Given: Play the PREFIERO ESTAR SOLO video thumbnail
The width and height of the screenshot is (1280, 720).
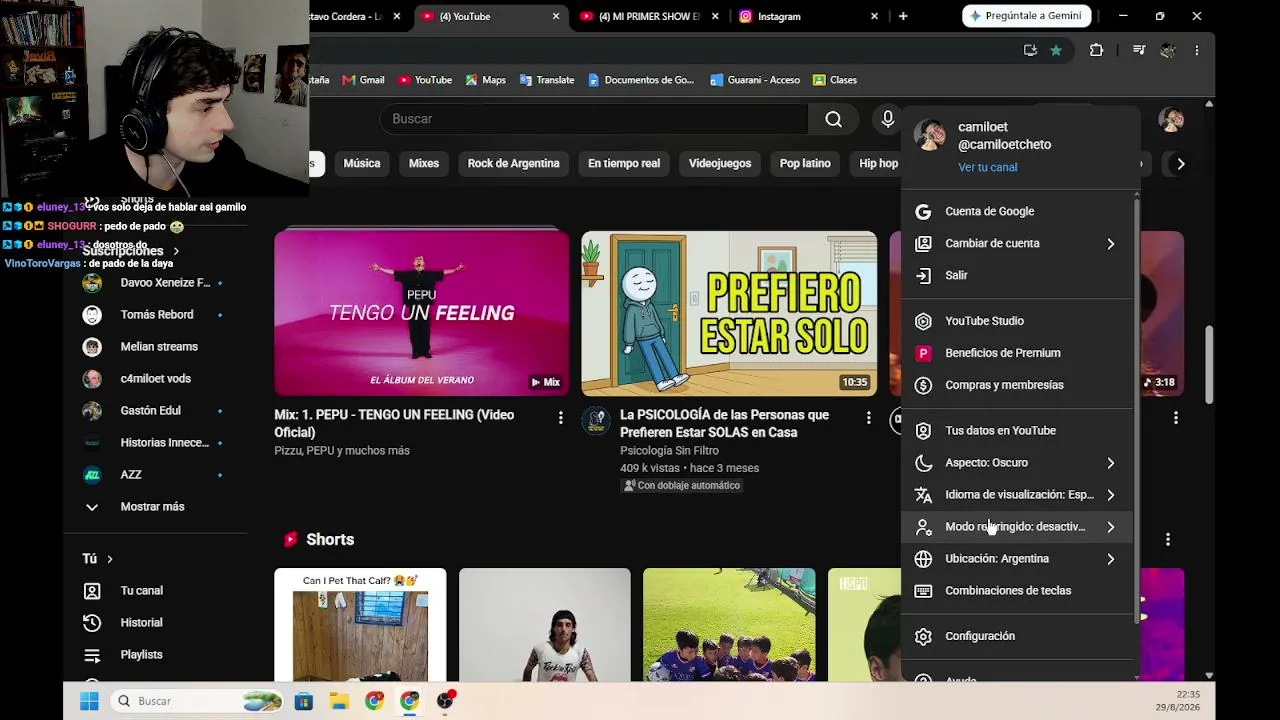Looking at the screenshot, I should tap(729, 314).
